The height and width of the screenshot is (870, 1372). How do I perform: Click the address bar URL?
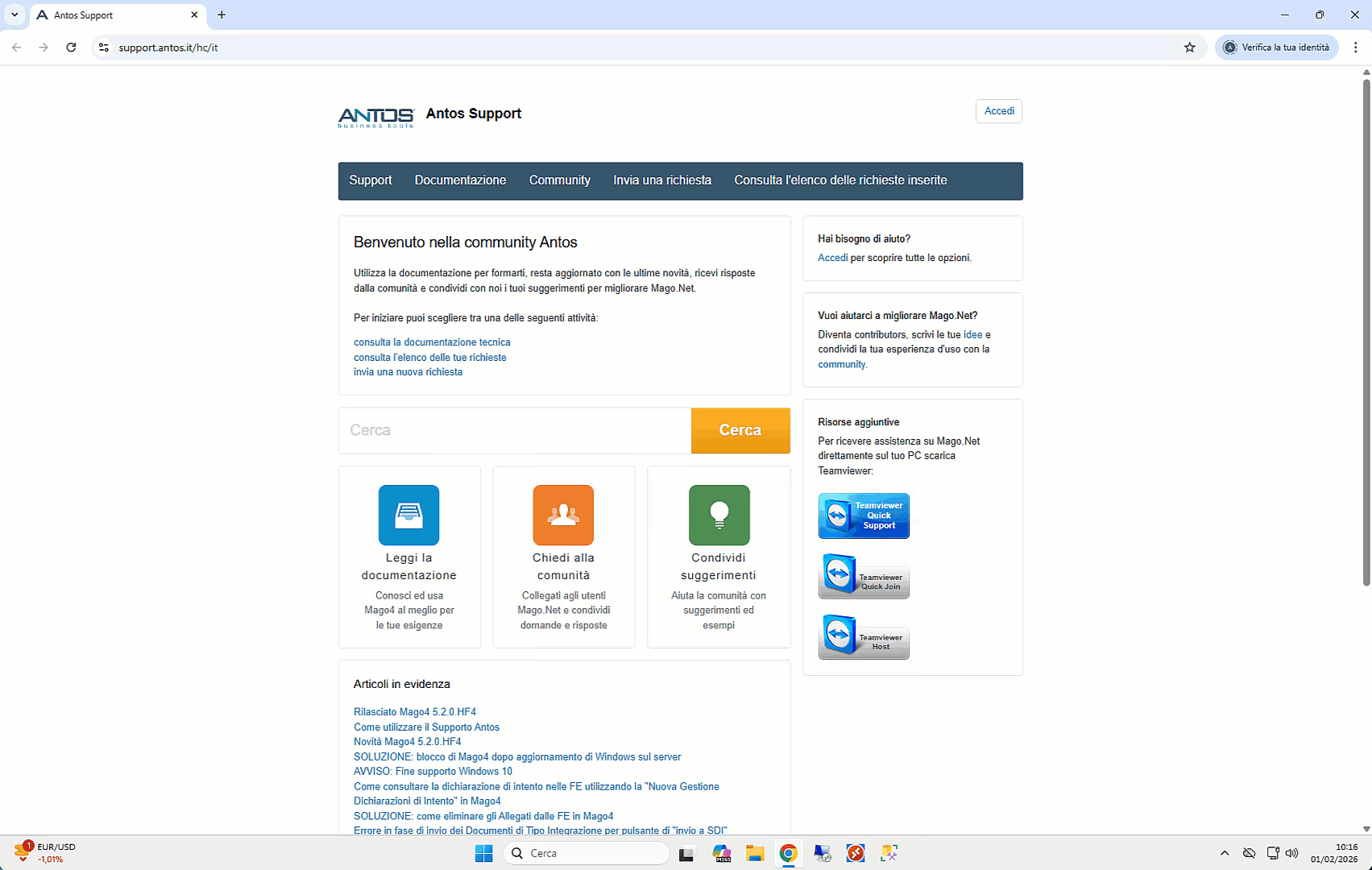(x=168, y=48)
